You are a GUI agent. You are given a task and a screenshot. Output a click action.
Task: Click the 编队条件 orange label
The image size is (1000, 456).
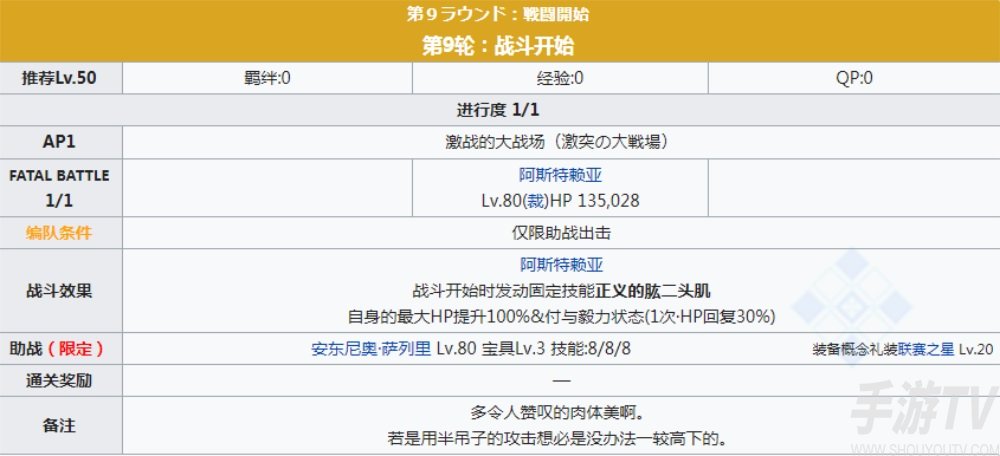tap(59, 233)
